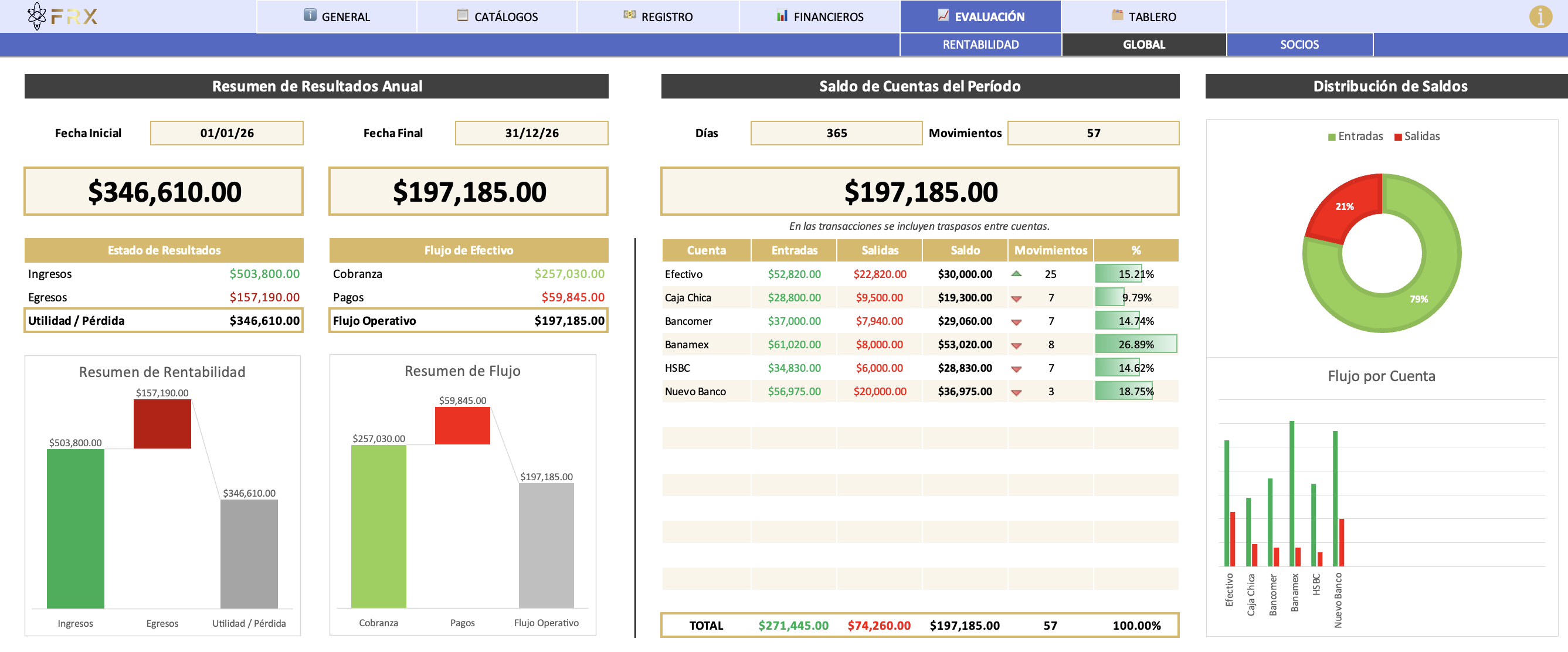Viewport: 1568px width, 652px height.
Task: Click the Nuevo Banco account row name
Action: tap(695, 392)
